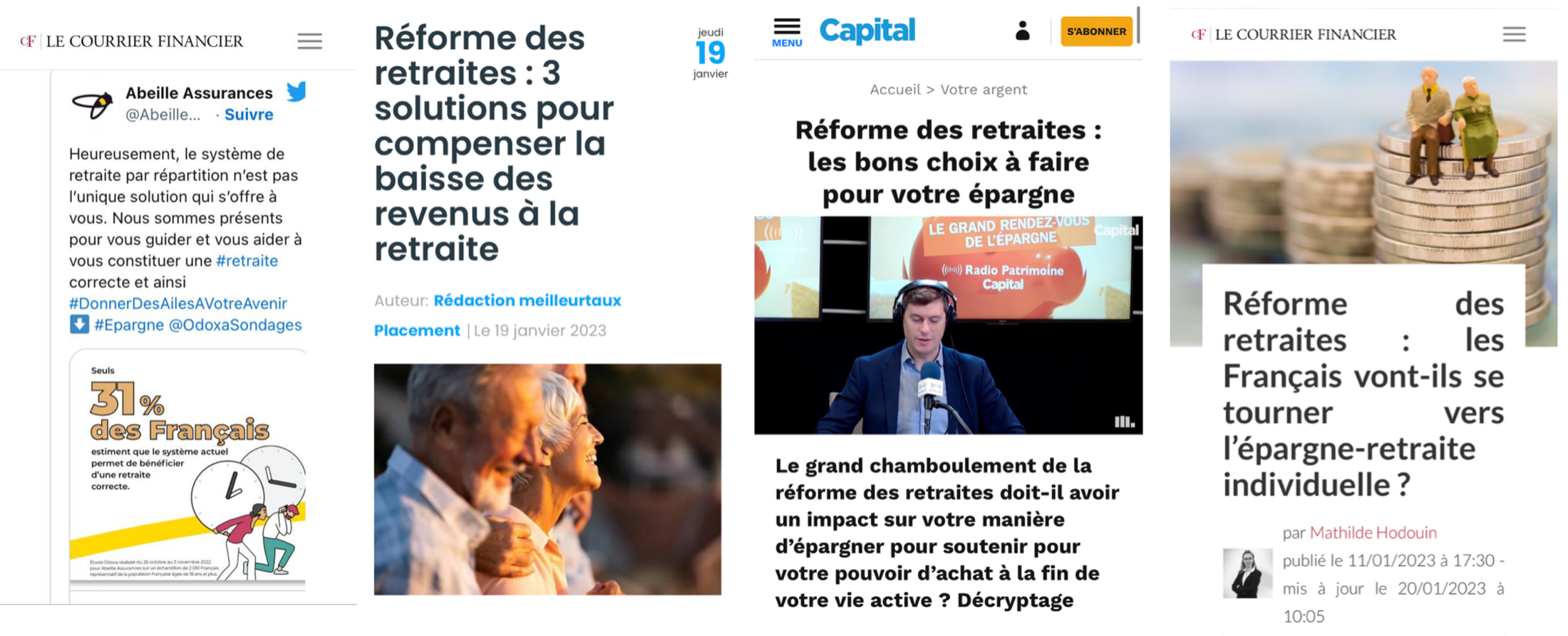Open author link Rédaction meilleurtaux
The width and height of the screenshot is (1568, 636).
point(527,301)
